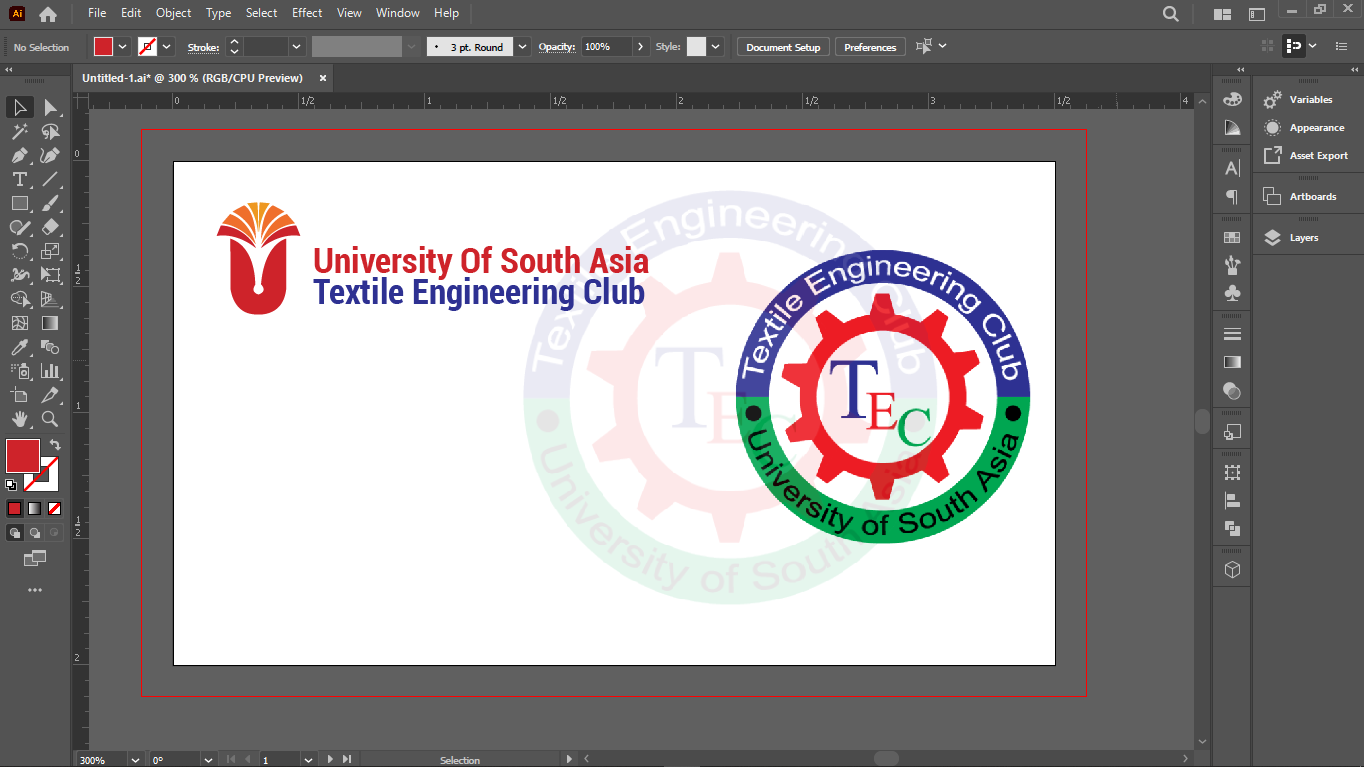
Task: Open the Color panel from the dock
Action: click(x=1232, y=100)
